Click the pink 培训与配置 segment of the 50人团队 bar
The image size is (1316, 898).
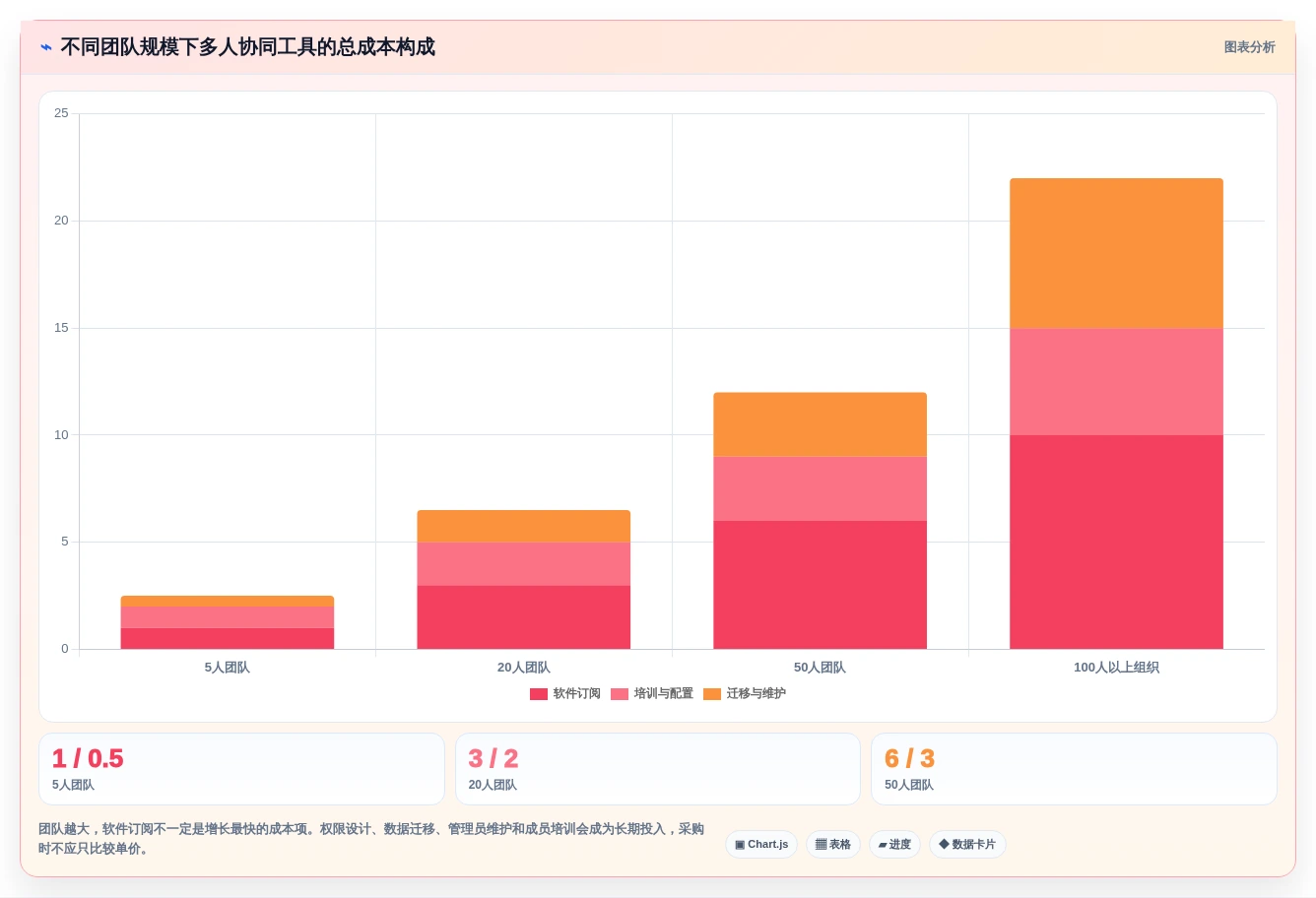[x=820, y=488]
